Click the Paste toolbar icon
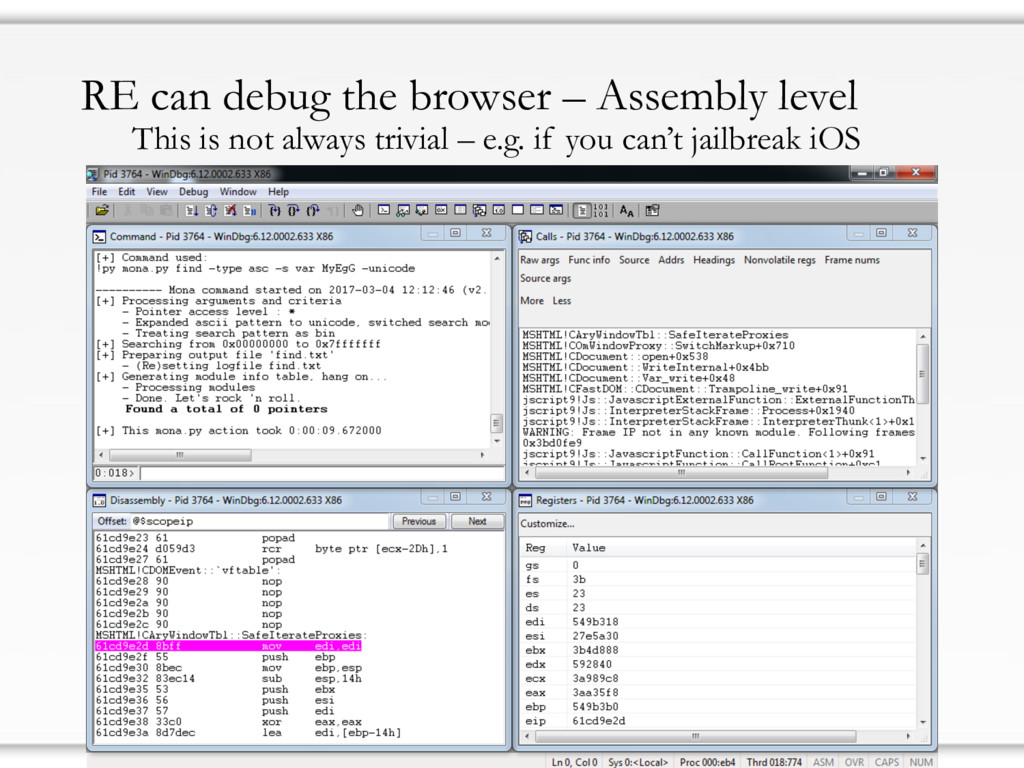Viewport: 1024px width, 768px height. [166, 210]
